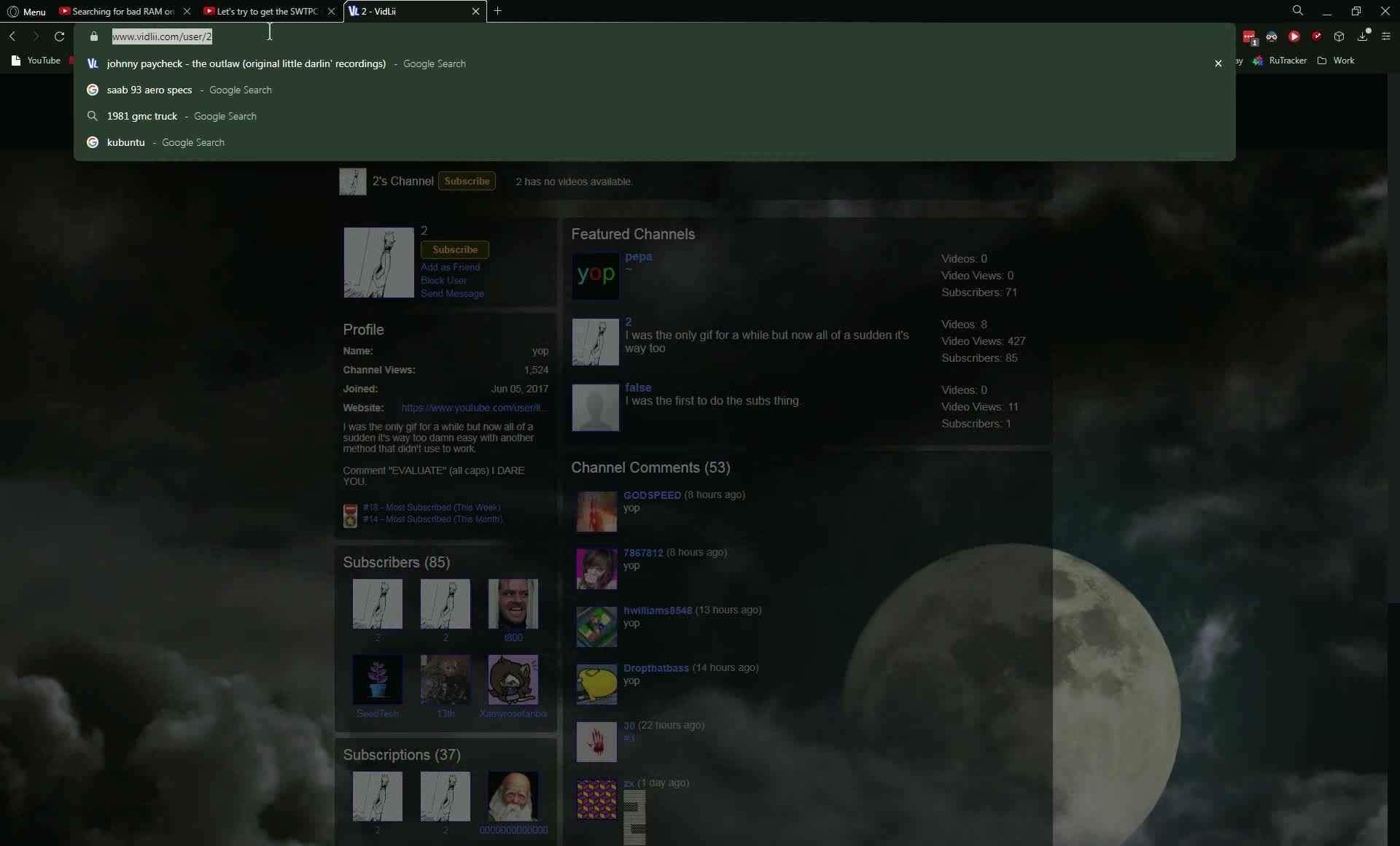
Task: Click the back navigation arrow
Action: pos(12,36)
